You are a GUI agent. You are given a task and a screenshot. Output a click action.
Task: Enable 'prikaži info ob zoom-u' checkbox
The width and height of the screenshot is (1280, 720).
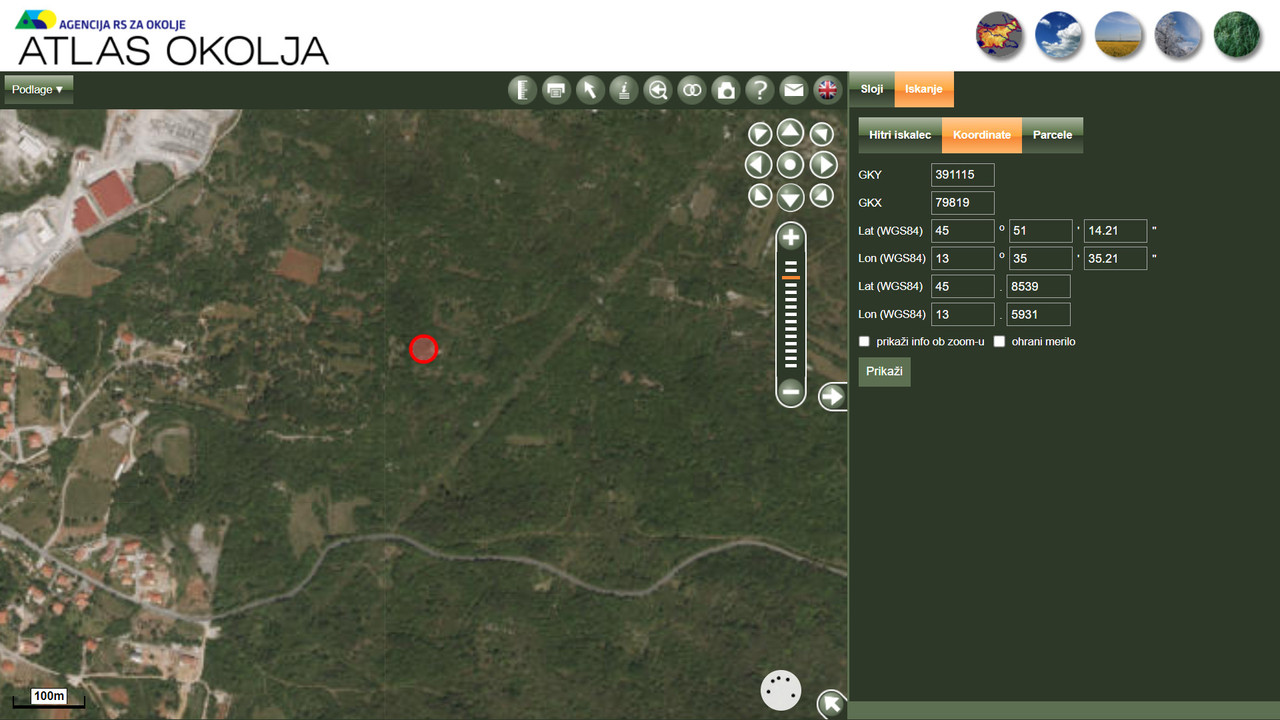pyautogui.click(x=865, y=342)
